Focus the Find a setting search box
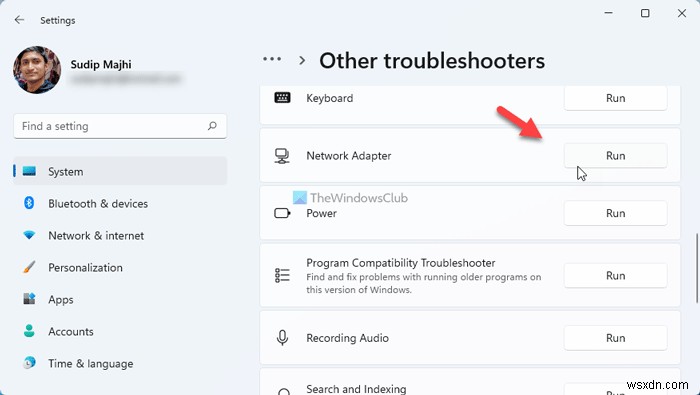The width and height of the screenshot is (700, 395). pyautogui.click(x=120, y=126)
